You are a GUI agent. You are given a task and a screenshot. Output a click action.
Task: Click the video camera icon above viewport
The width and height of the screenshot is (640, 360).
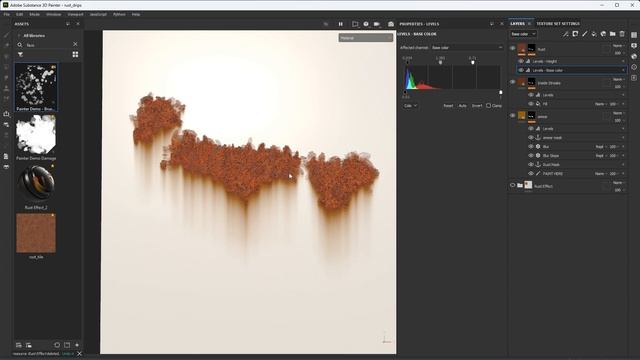[377, 24]
